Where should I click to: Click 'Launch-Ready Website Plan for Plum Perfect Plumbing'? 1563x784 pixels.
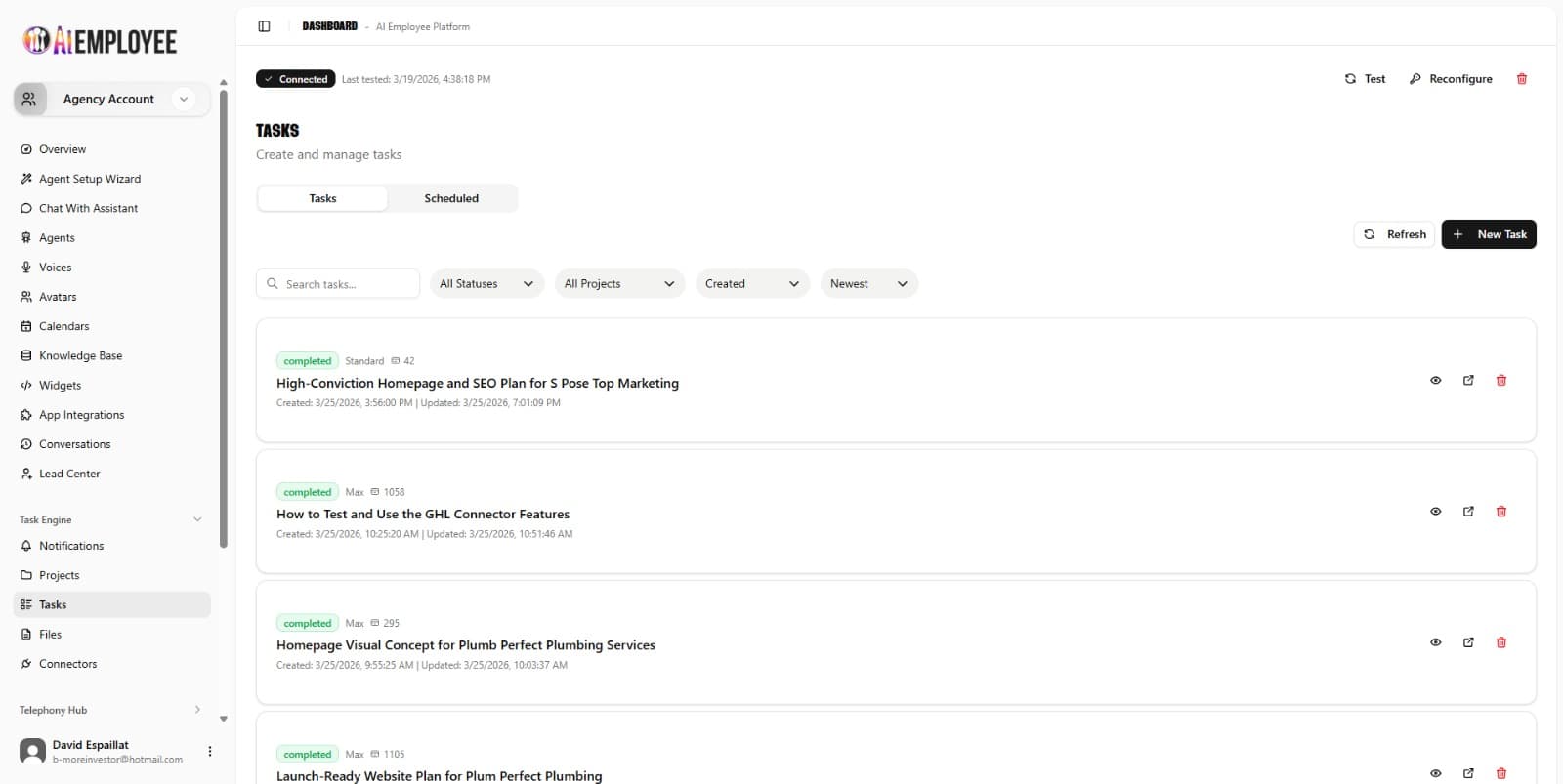pyautogui.click(x=440, y=776)
